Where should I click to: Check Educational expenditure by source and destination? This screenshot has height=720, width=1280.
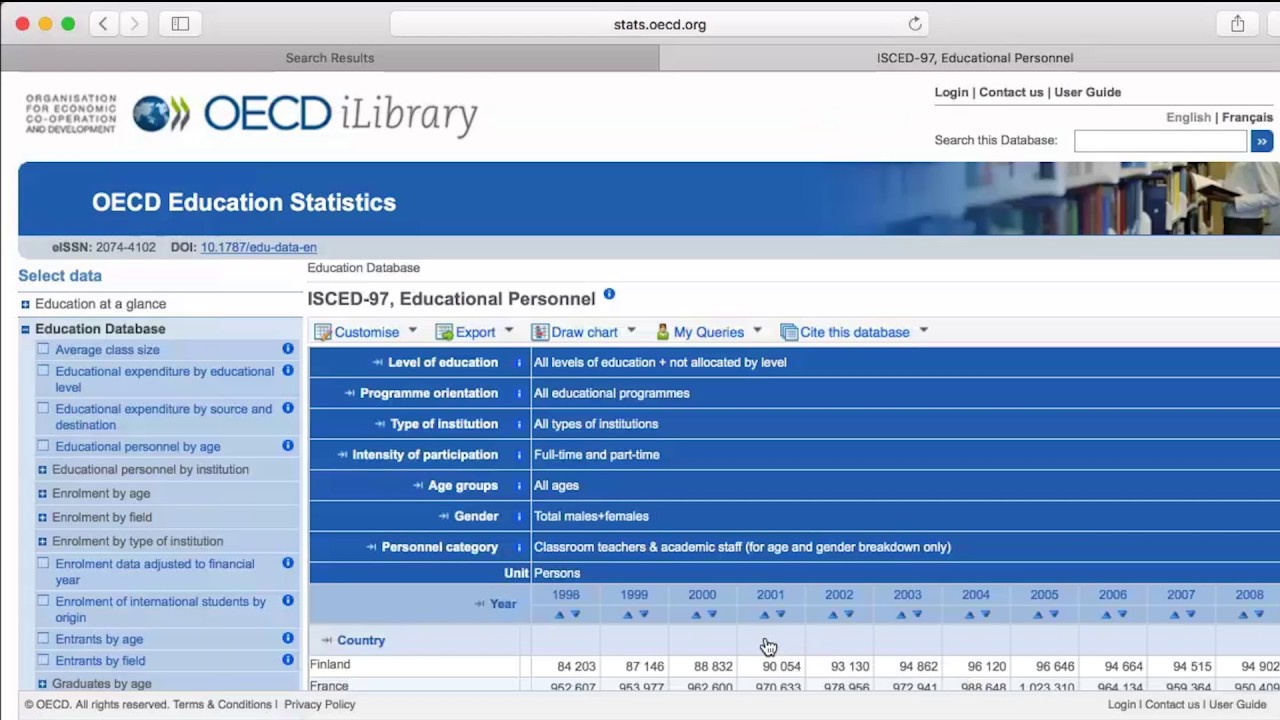pos(43,408)
